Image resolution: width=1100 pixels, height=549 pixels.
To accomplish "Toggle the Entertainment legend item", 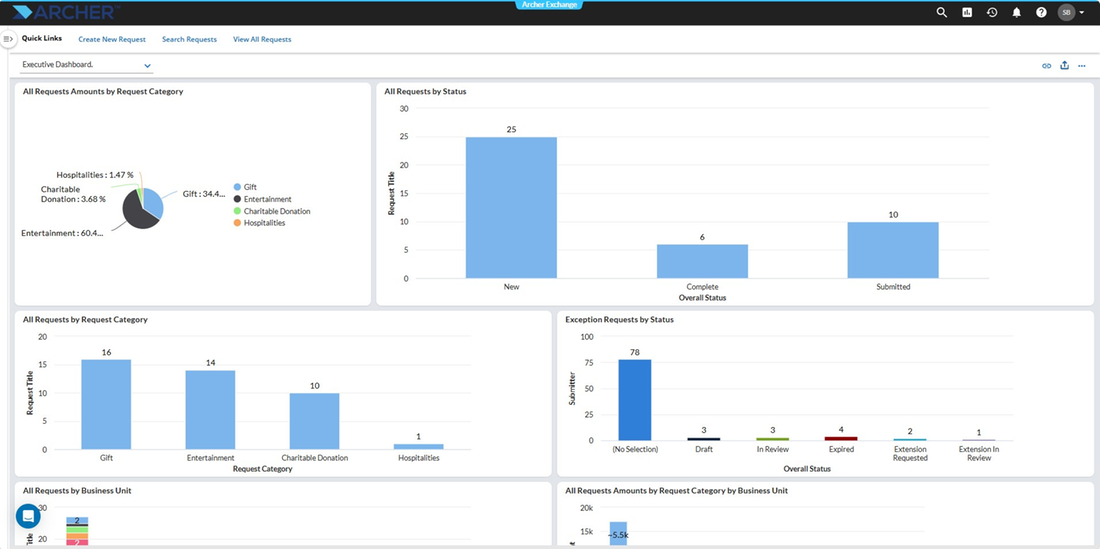I will click(262, 199).
